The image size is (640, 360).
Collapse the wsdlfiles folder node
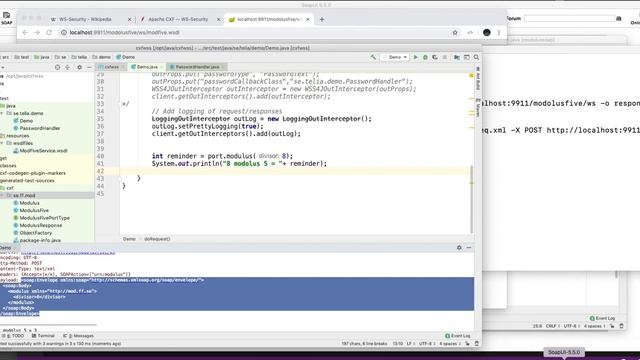click(2, 143)
